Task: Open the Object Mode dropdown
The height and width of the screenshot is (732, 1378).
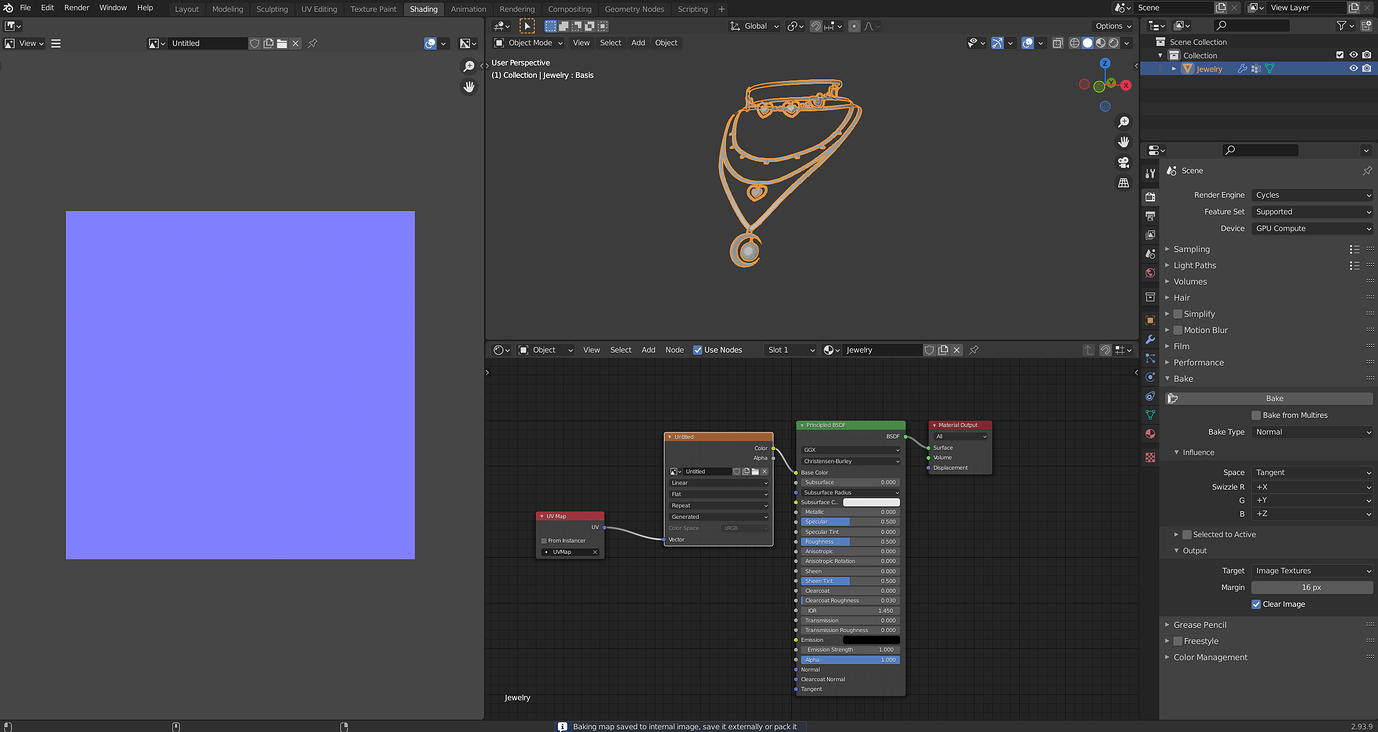Action: (x=529, y=43)
